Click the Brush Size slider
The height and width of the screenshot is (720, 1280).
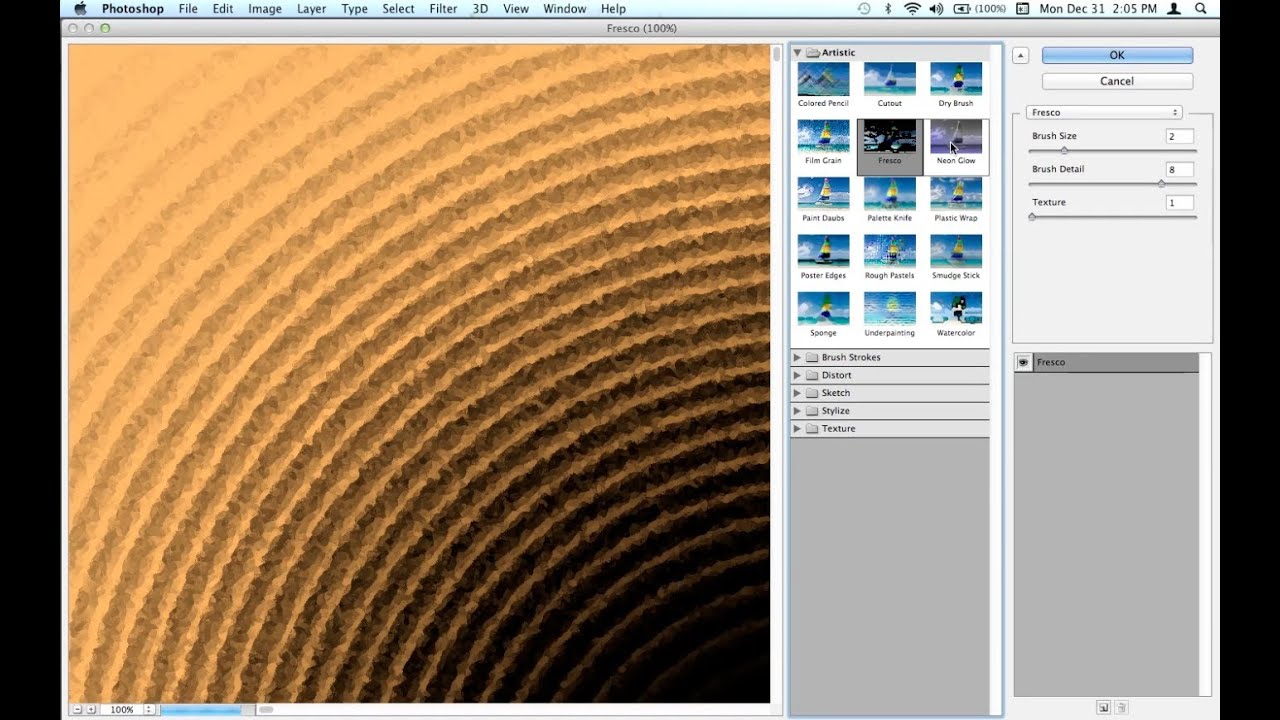[1112, 151]
